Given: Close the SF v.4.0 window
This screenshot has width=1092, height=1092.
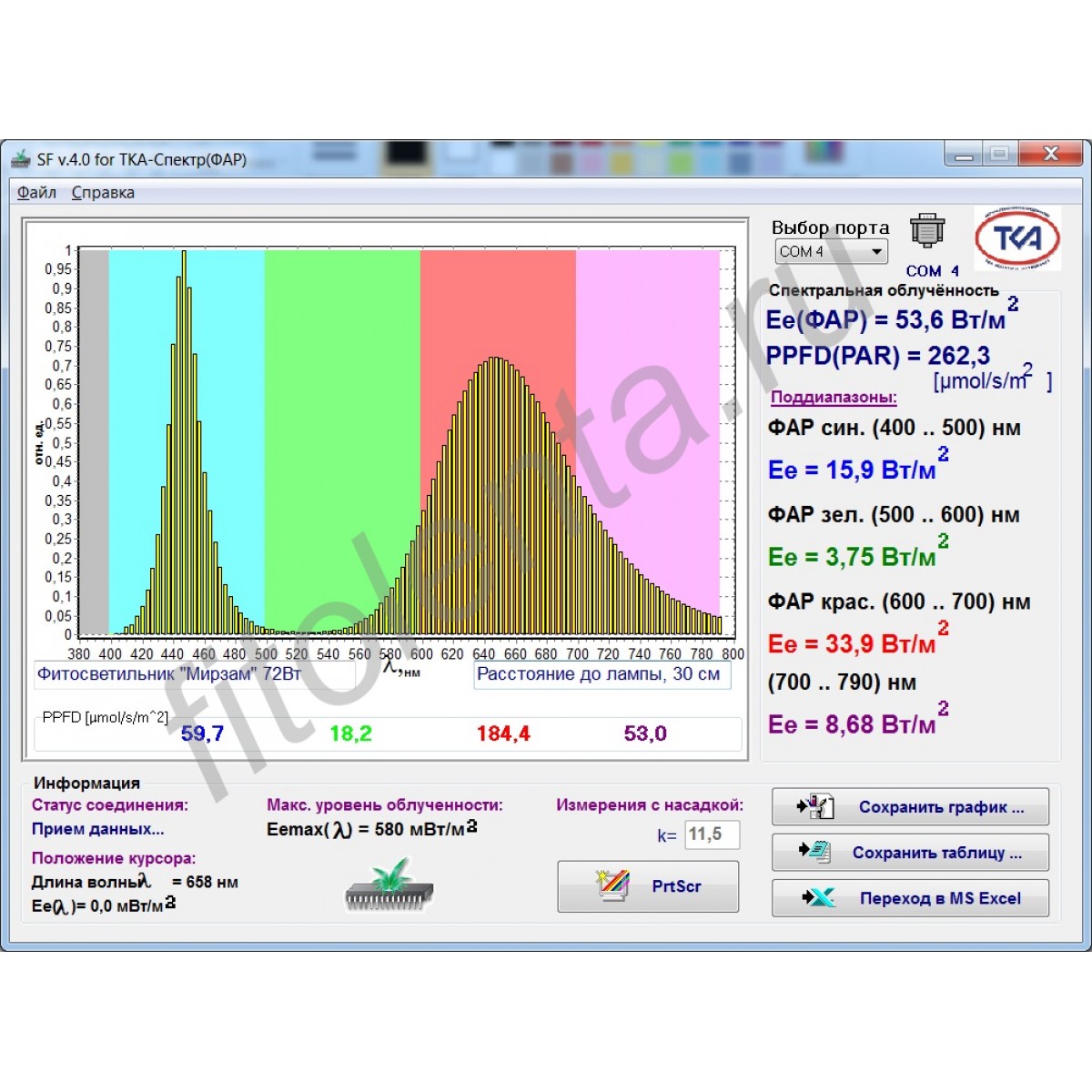Looking at the screenshot, I should click(1051, 155).
